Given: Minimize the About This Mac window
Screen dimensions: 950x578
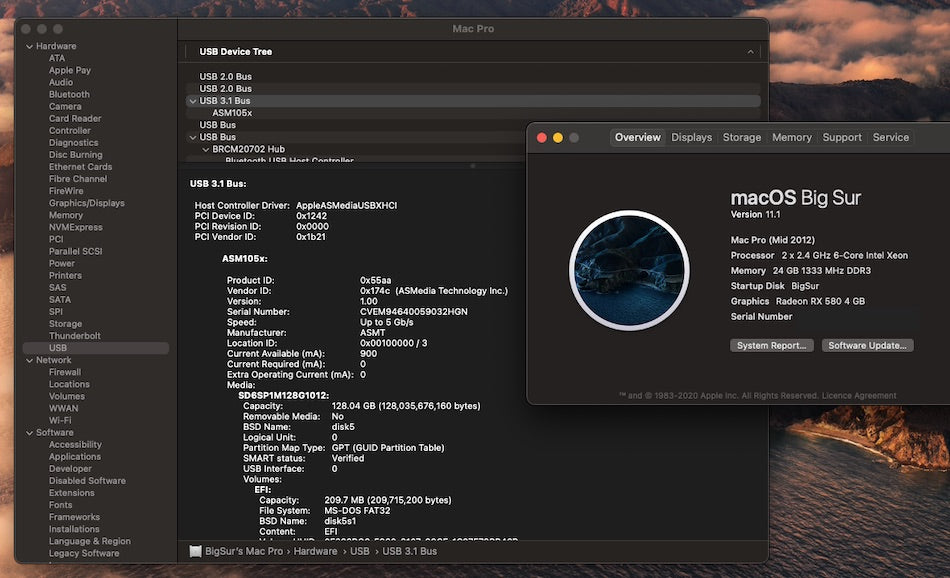Looking at the screenshot, I should pyautogui.click(x=558, y=138).
